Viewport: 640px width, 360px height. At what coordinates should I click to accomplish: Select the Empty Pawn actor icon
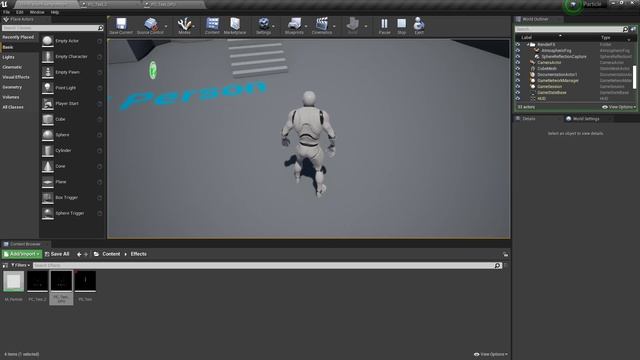(x=48, y=72)
